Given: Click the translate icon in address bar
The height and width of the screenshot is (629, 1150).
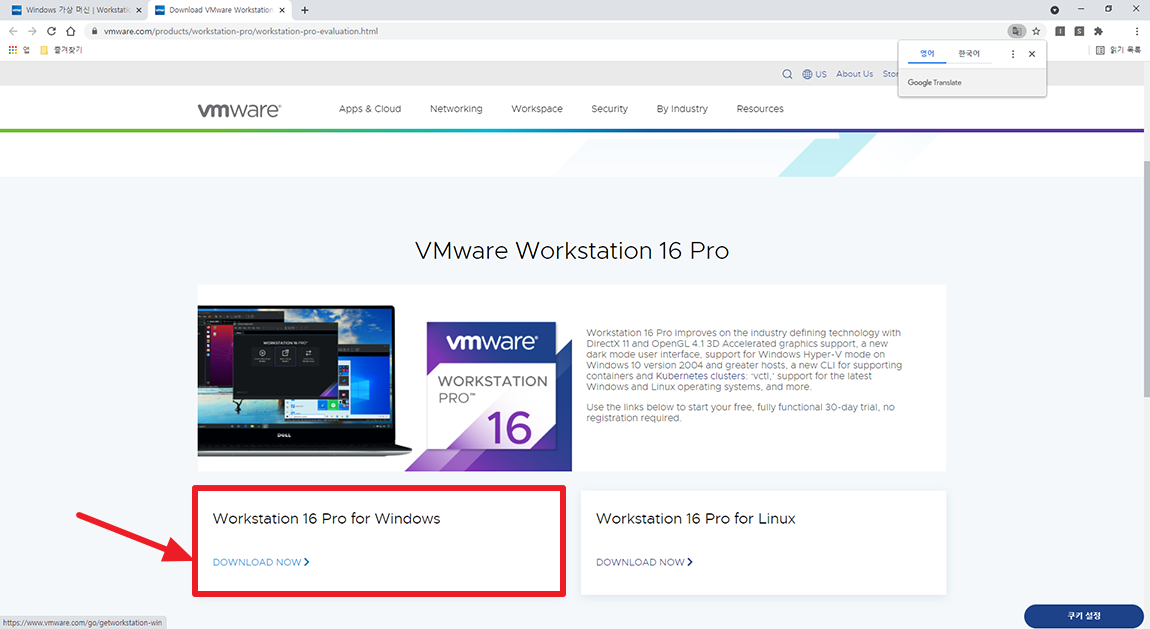Looking at the screenshot, I should pos(1016,32).
